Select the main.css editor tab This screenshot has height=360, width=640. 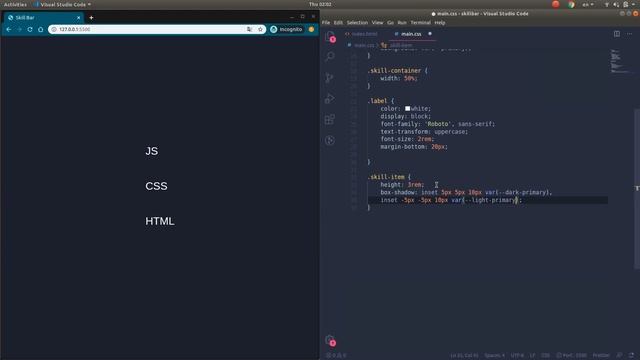(x=411, y=34)
